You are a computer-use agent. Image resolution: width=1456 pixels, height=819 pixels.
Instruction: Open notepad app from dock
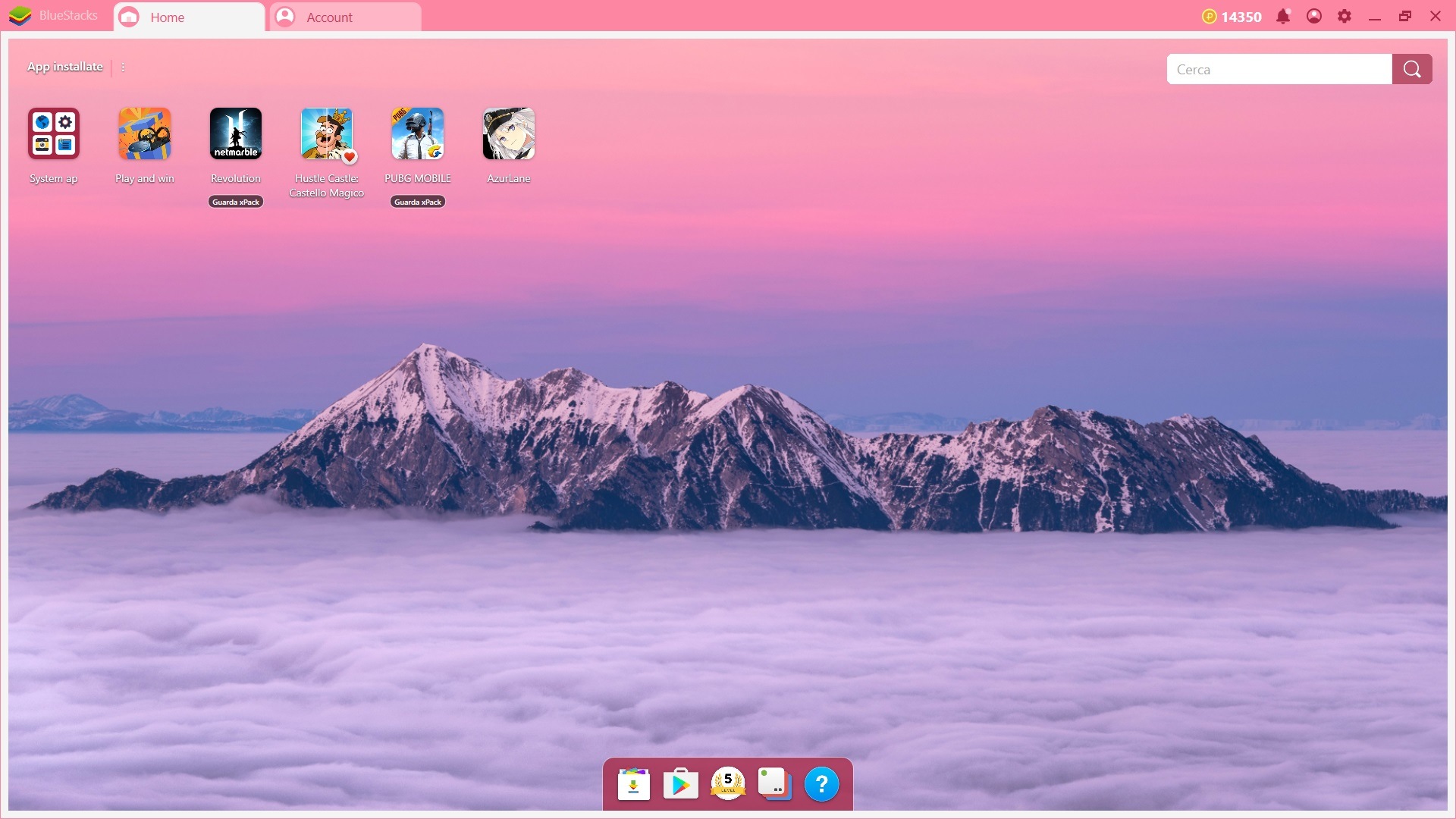point(775,783)
